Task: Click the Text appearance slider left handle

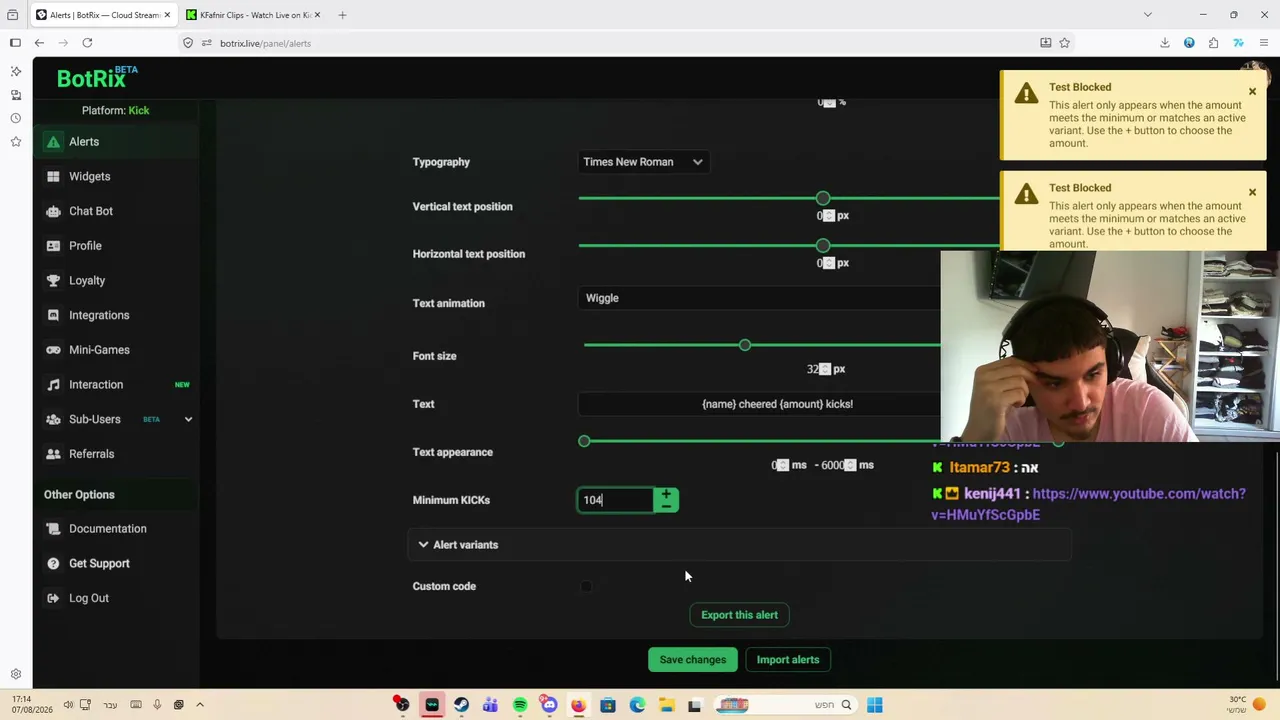Action: 584,441
